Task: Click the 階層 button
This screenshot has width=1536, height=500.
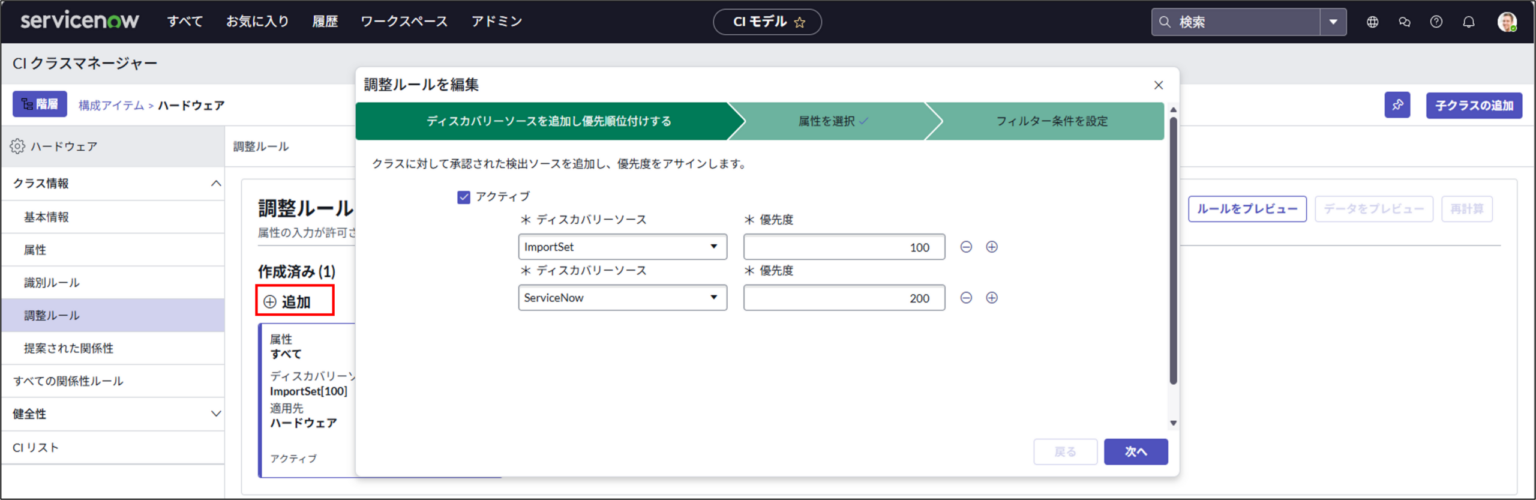Action: tap(39, 104)
